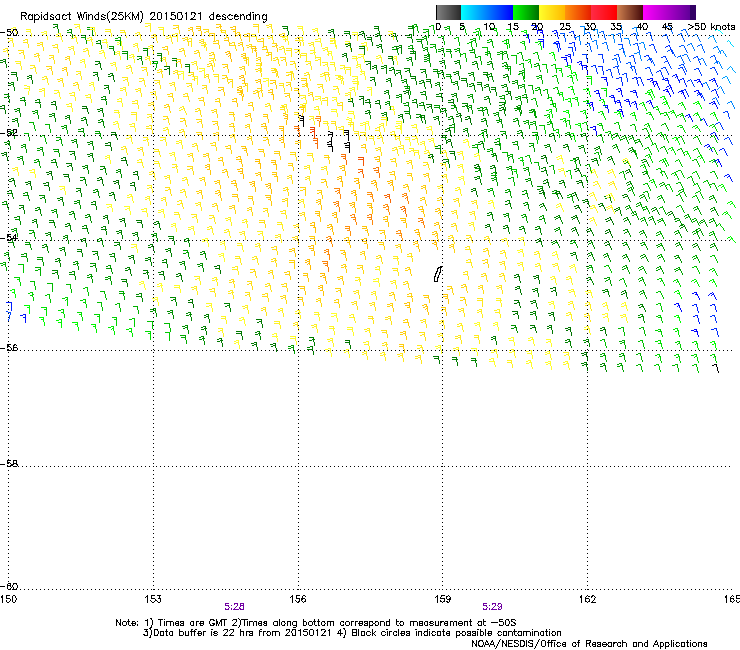This screenshot has height=650, width=740.
Task: Click the '159' longitude axis label
Action: pos(443,599)
